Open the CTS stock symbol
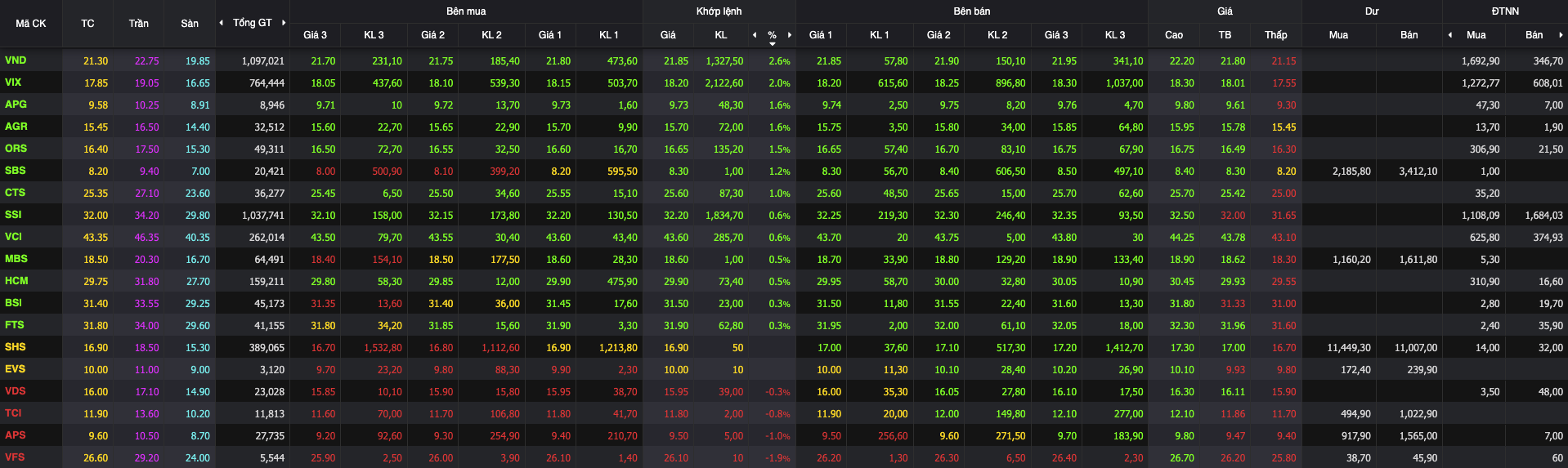Image resolution: width=1568 pixels, height=468 pixels. [15, 193]
